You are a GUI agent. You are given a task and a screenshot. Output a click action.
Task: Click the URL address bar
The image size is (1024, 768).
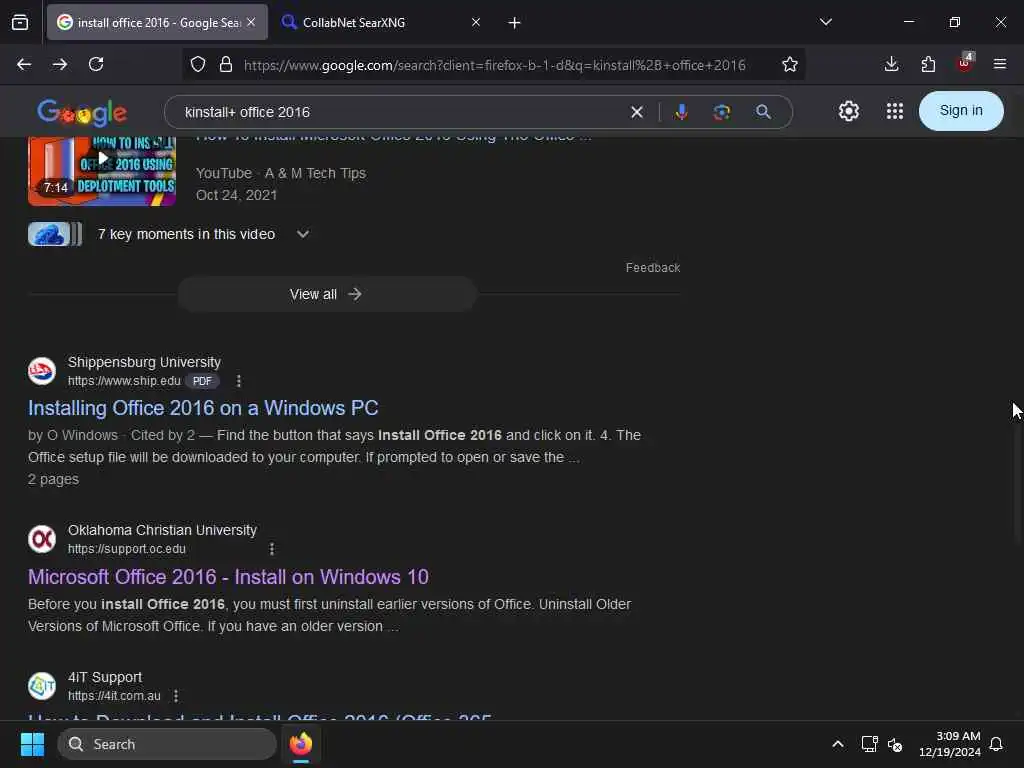[494, 65]
